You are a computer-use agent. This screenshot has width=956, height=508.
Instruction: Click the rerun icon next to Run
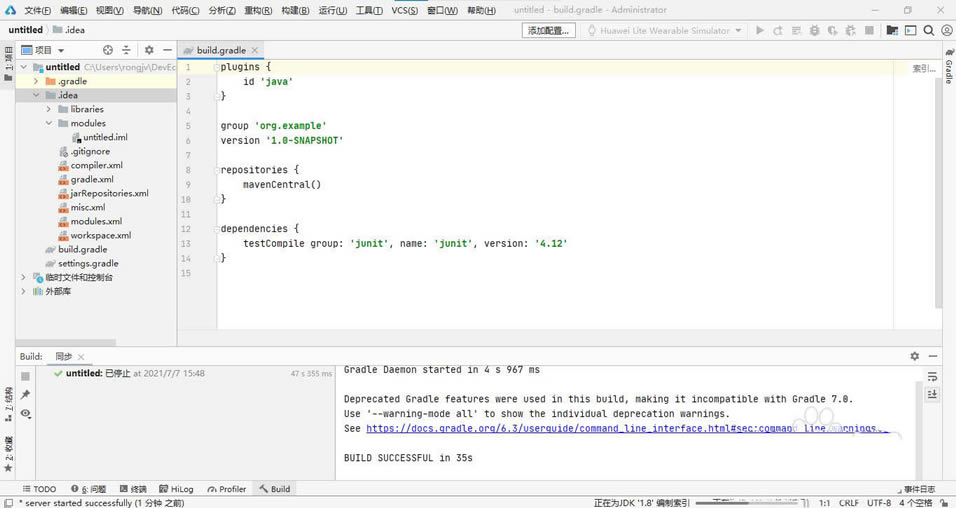pos(778,30)
